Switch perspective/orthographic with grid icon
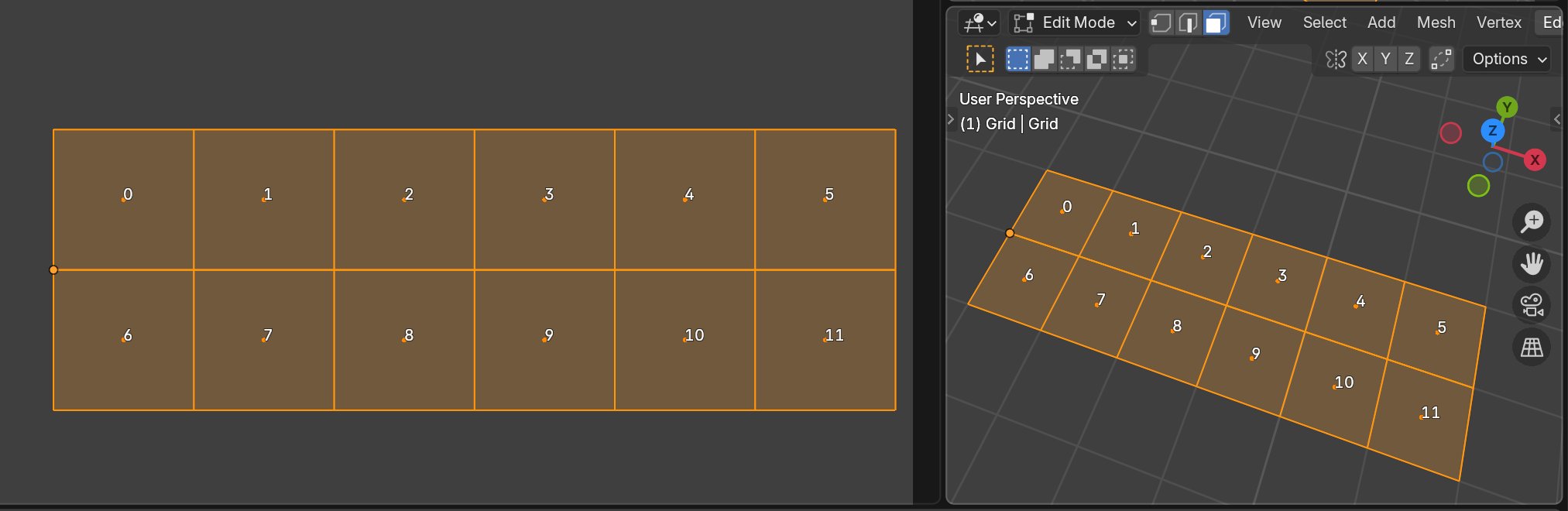Screen dimensions: 1568x511 point(1532,348)
